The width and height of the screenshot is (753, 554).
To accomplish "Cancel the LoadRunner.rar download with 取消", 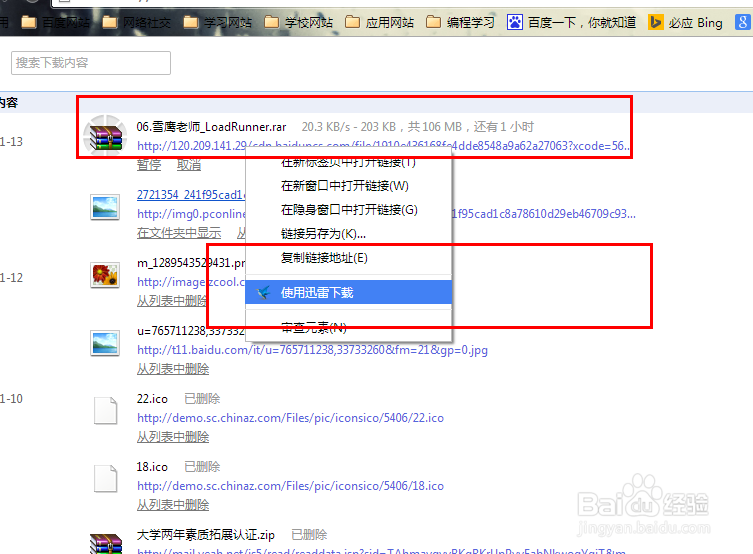I will (189, 165).
